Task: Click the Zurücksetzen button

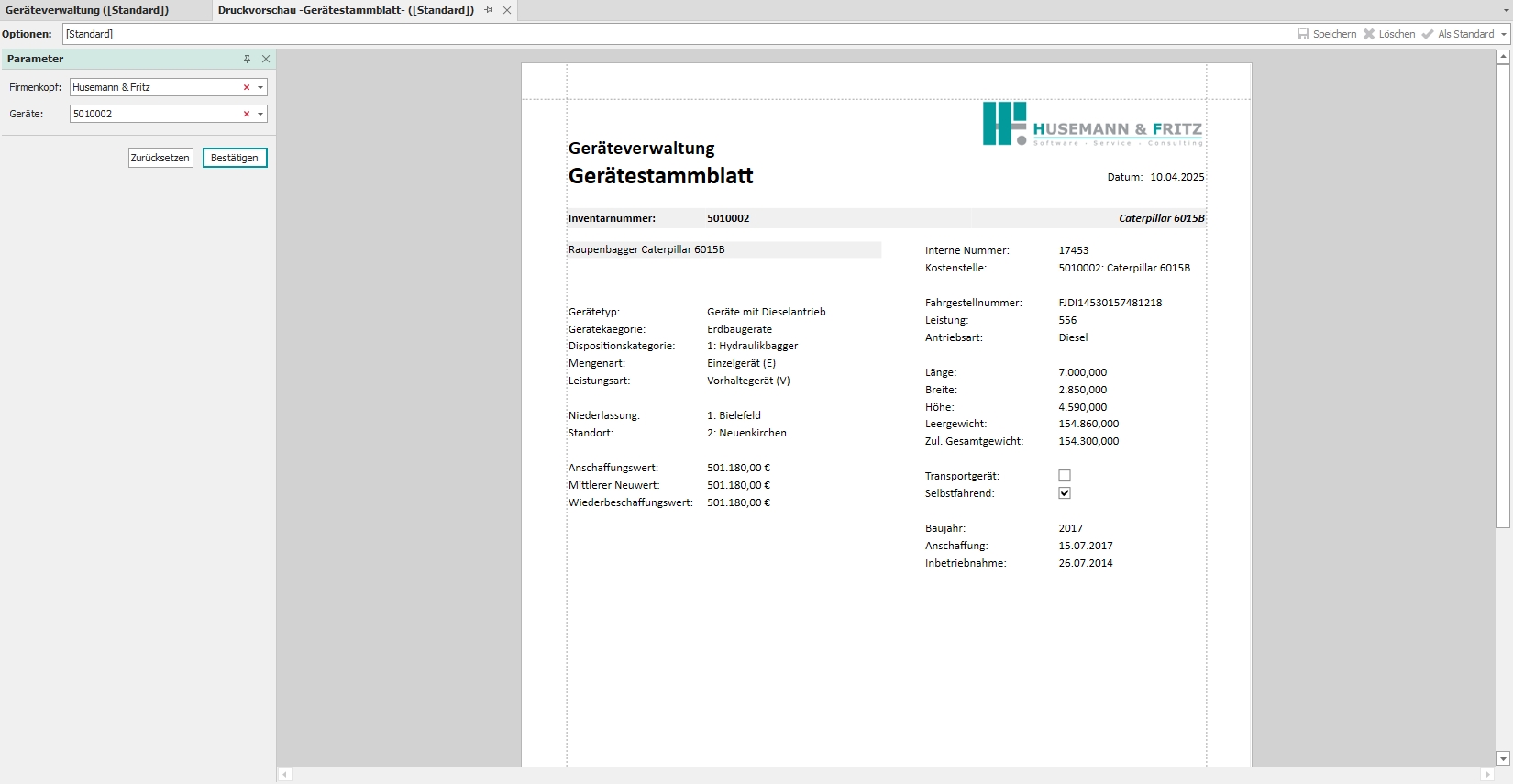Action: pyautogui.click(x=160, y=158)
